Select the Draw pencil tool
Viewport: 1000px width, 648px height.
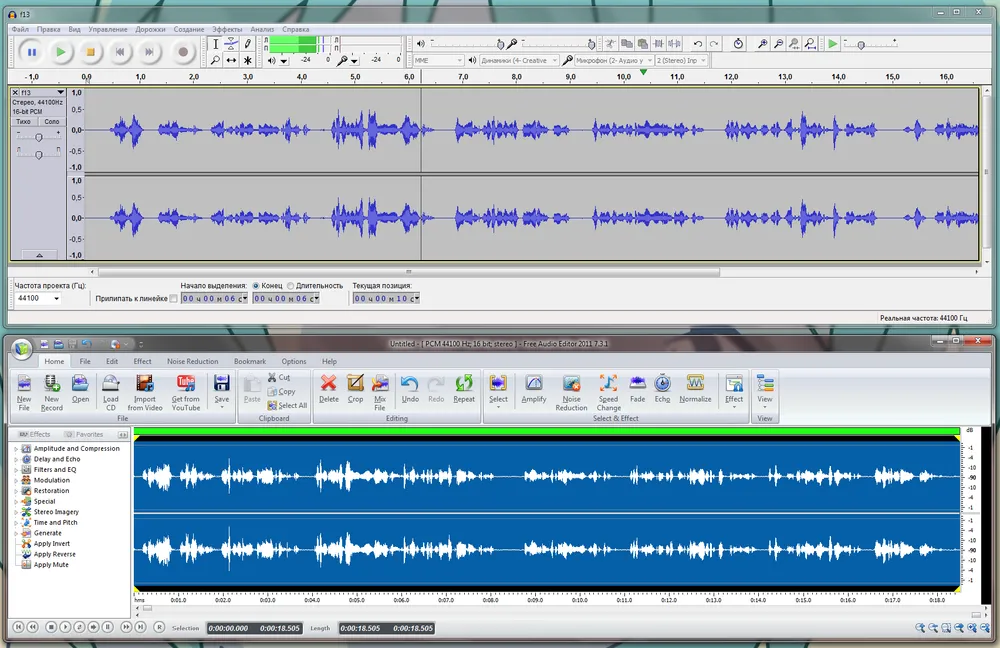pyautogui.click(x=248, y=44)
